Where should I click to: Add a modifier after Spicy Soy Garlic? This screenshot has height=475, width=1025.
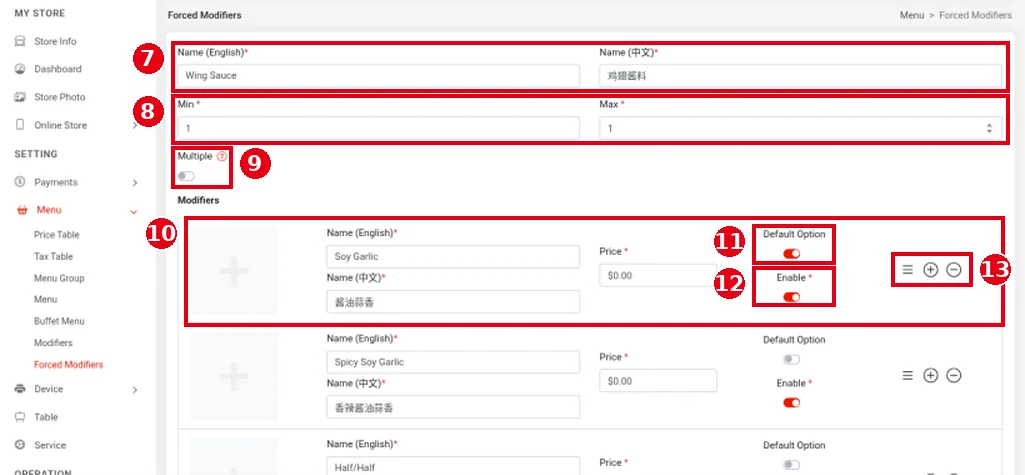click(x=930, y=375)
